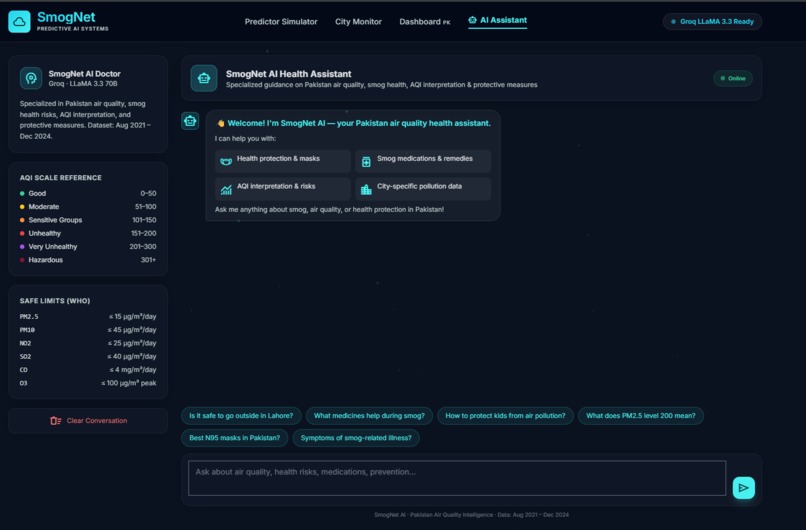
Task: Focus the air quality question input field
Action: 457,478
